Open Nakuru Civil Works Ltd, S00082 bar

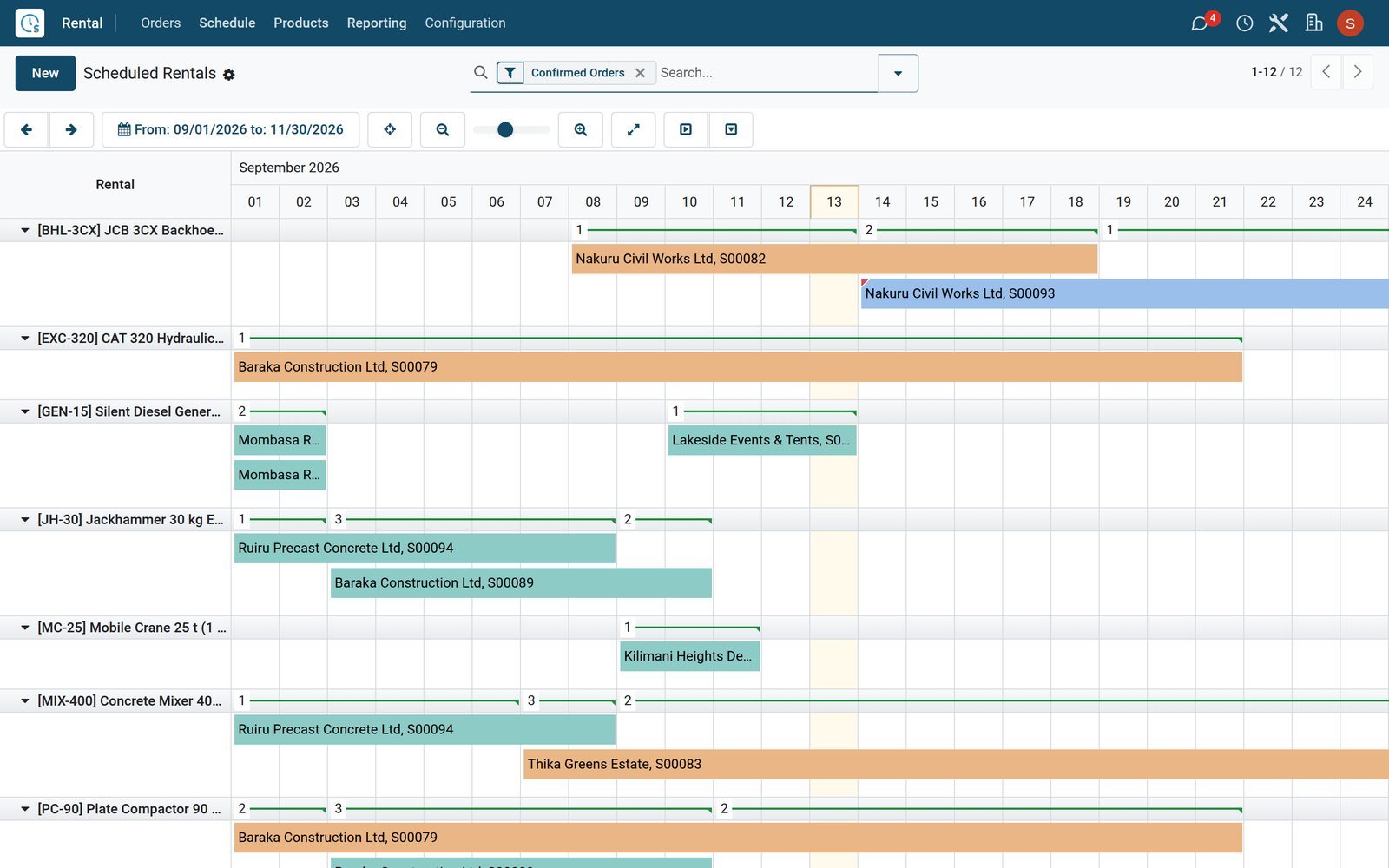[x=834, y=259]
